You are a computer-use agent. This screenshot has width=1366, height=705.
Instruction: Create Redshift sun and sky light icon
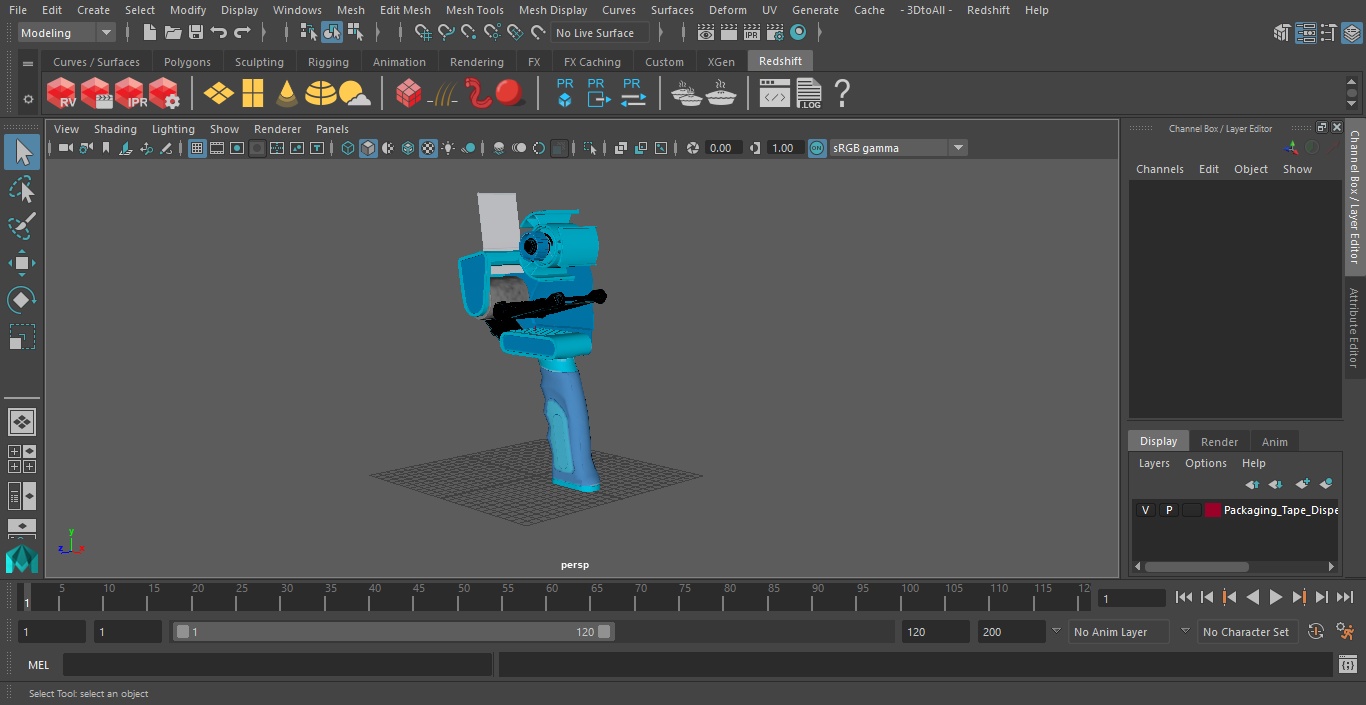pyautogui.click(x=355, y=94)
